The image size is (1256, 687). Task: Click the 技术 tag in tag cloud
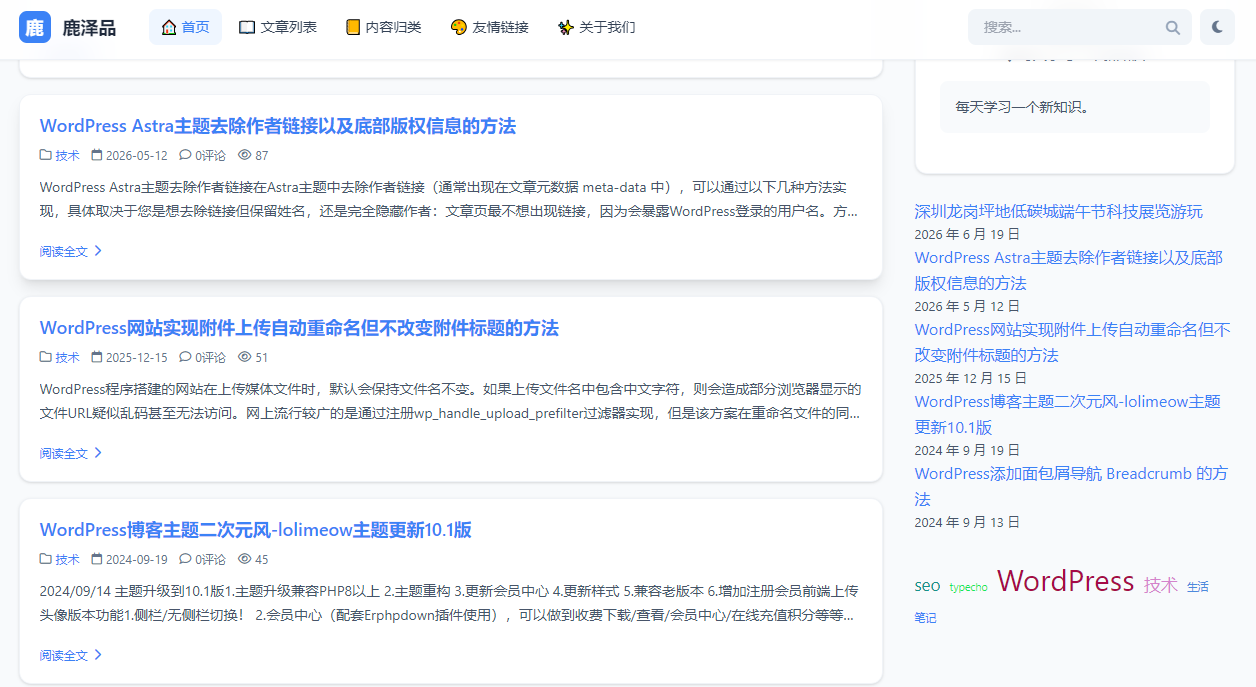(1161, 585)
